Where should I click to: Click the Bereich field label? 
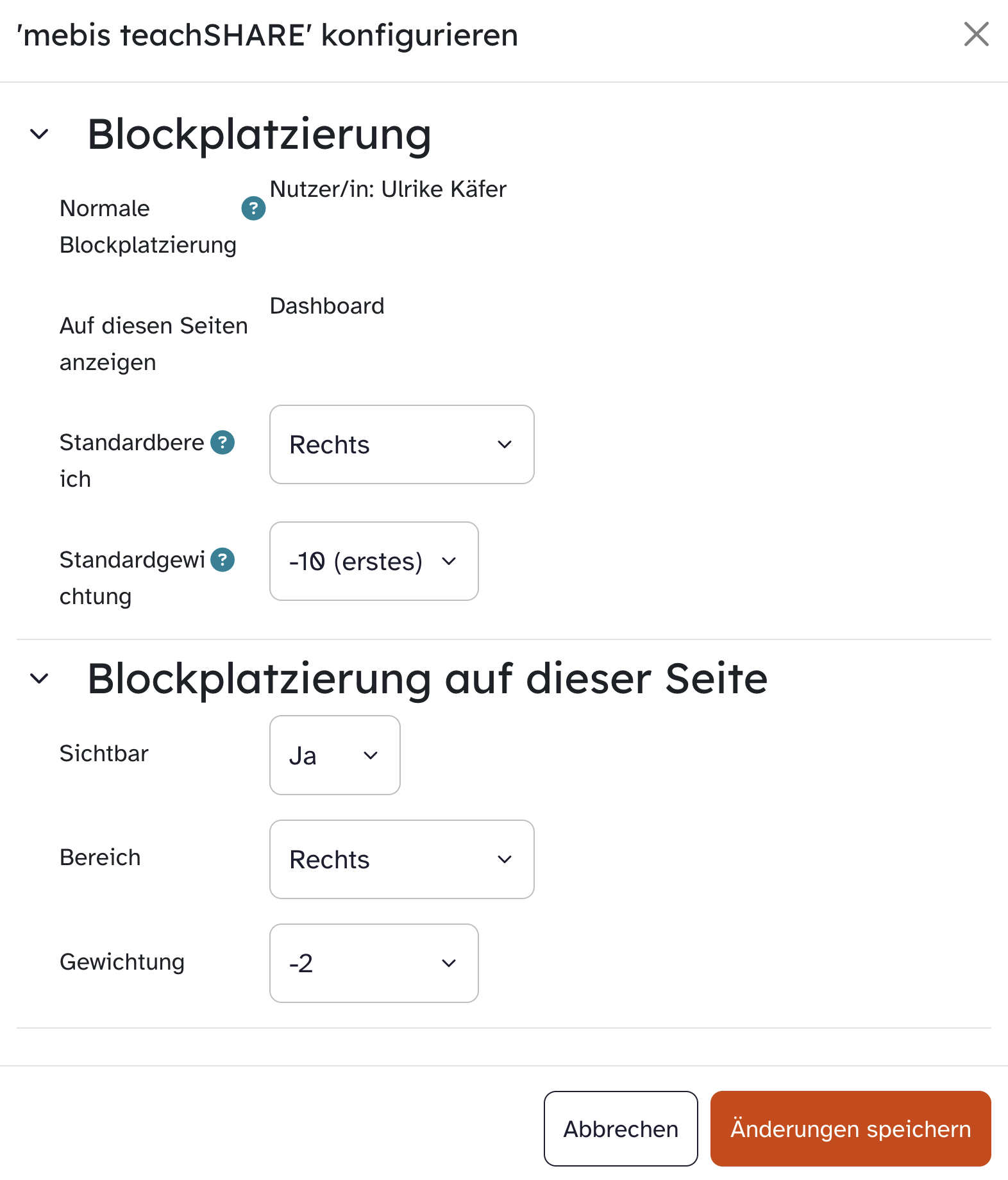pos(100,857)
